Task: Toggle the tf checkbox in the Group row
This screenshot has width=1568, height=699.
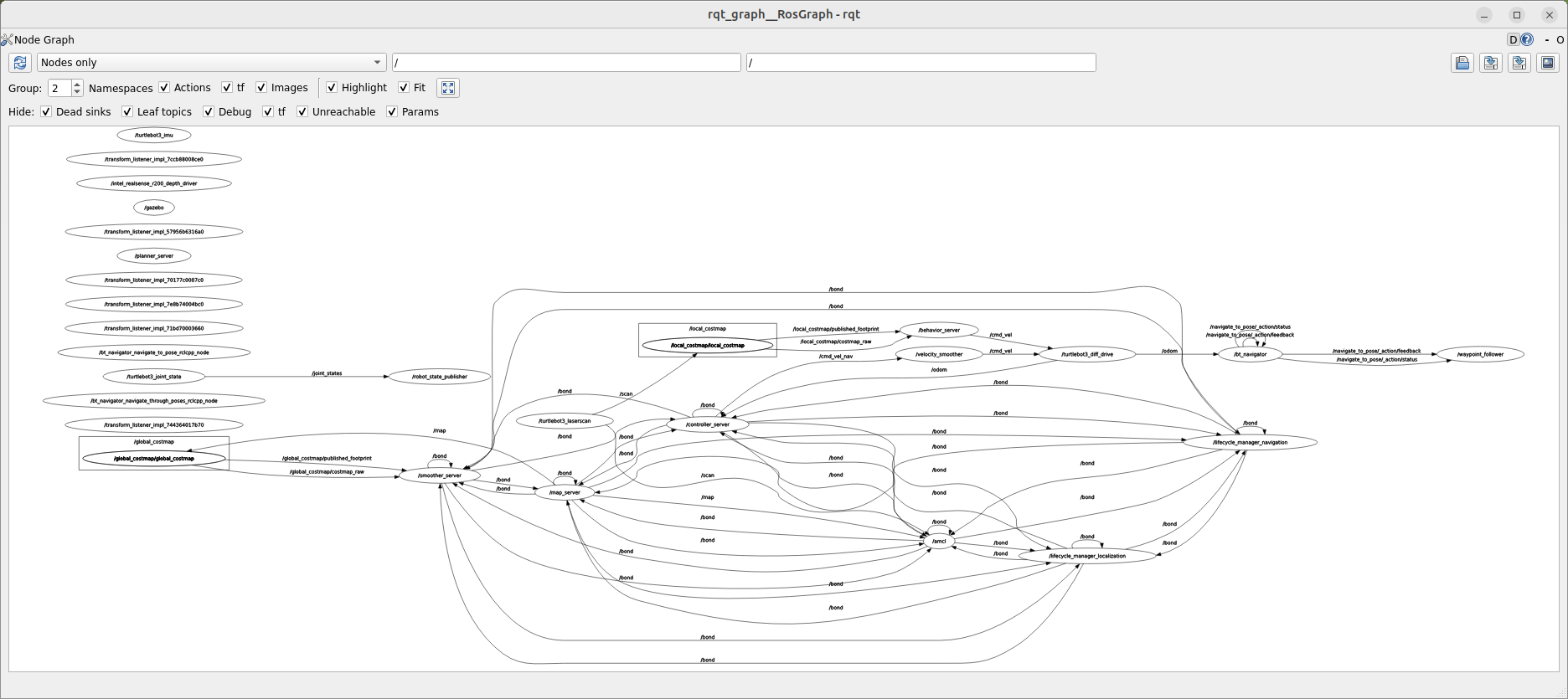Action: (x=227, y=88)
